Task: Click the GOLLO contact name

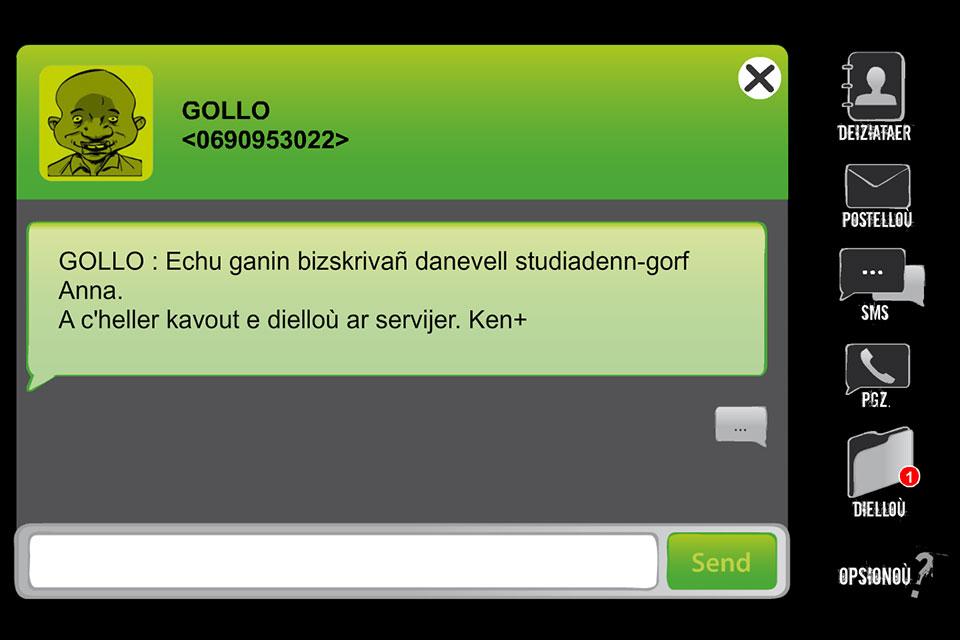Action: [x=226, y=111]
